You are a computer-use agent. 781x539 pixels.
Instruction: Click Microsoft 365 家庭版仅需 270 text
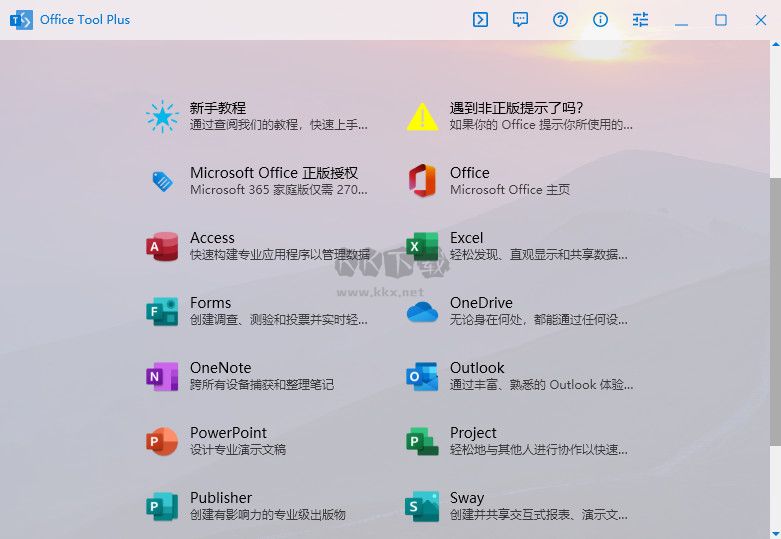279,190
